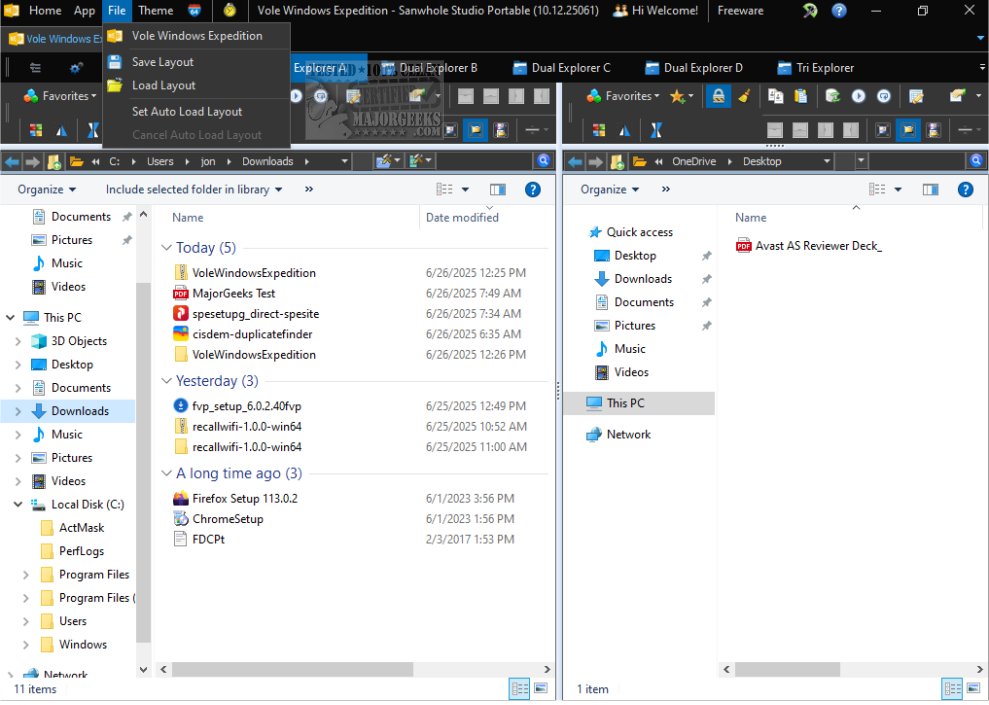The image size is (989, 705).
Task: Collapse the A long time ago (3) group
Action: point(167,473)
